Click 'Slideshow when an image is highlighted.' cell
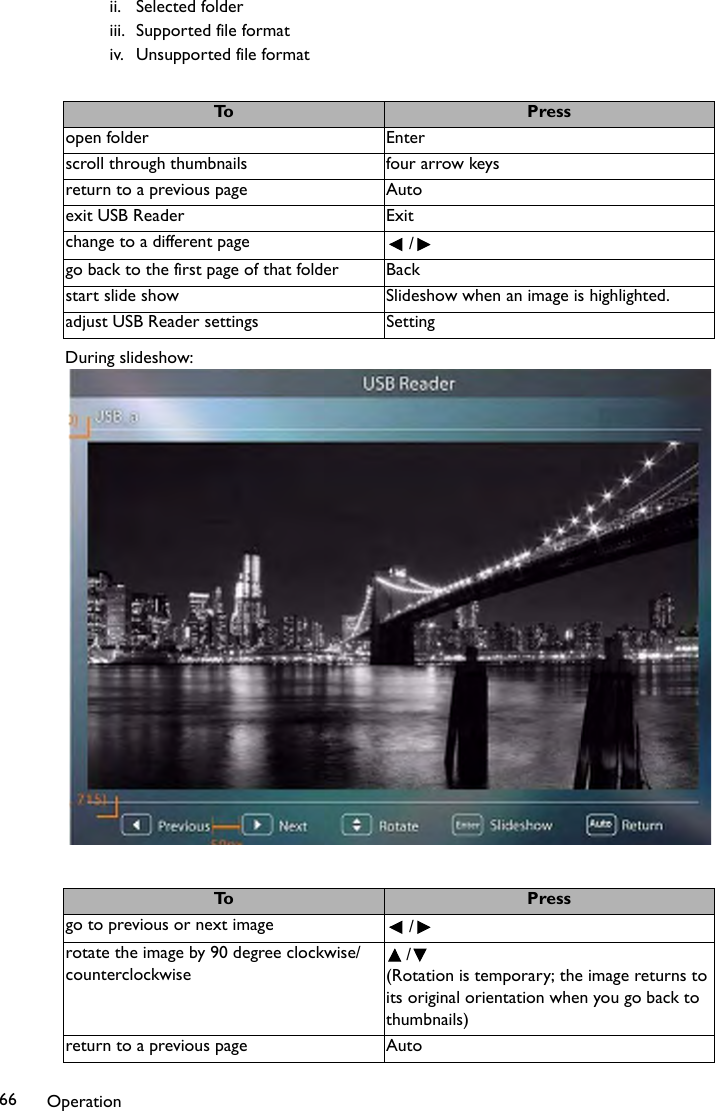The image size is (715, 1111). (x=549, y=299)
